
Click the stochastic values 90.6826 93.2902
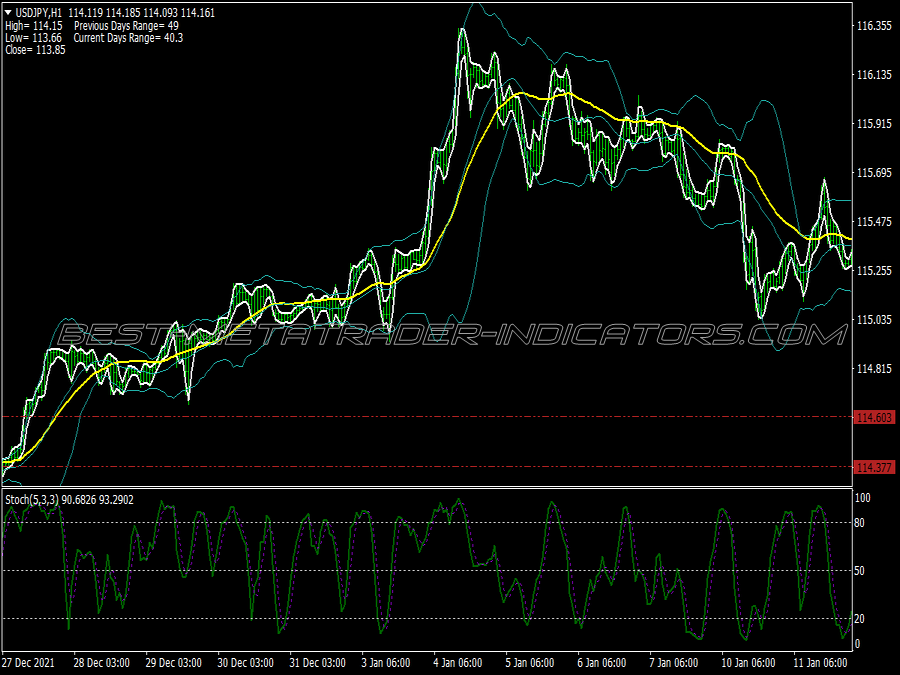(98, 500)
